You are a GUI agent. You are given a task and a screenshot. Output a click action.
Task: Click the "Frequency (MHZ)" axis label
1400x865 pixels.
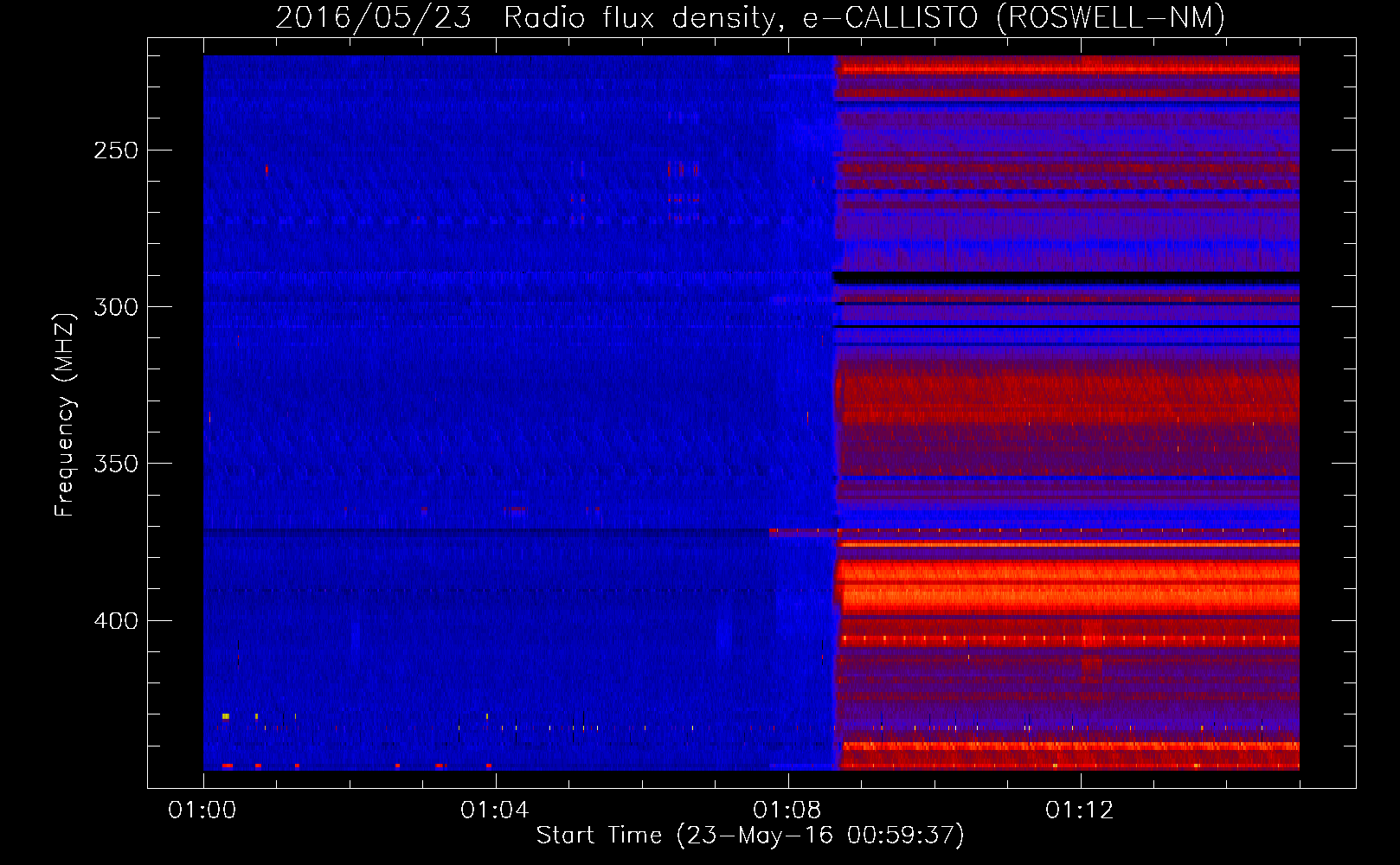(65, 415)
